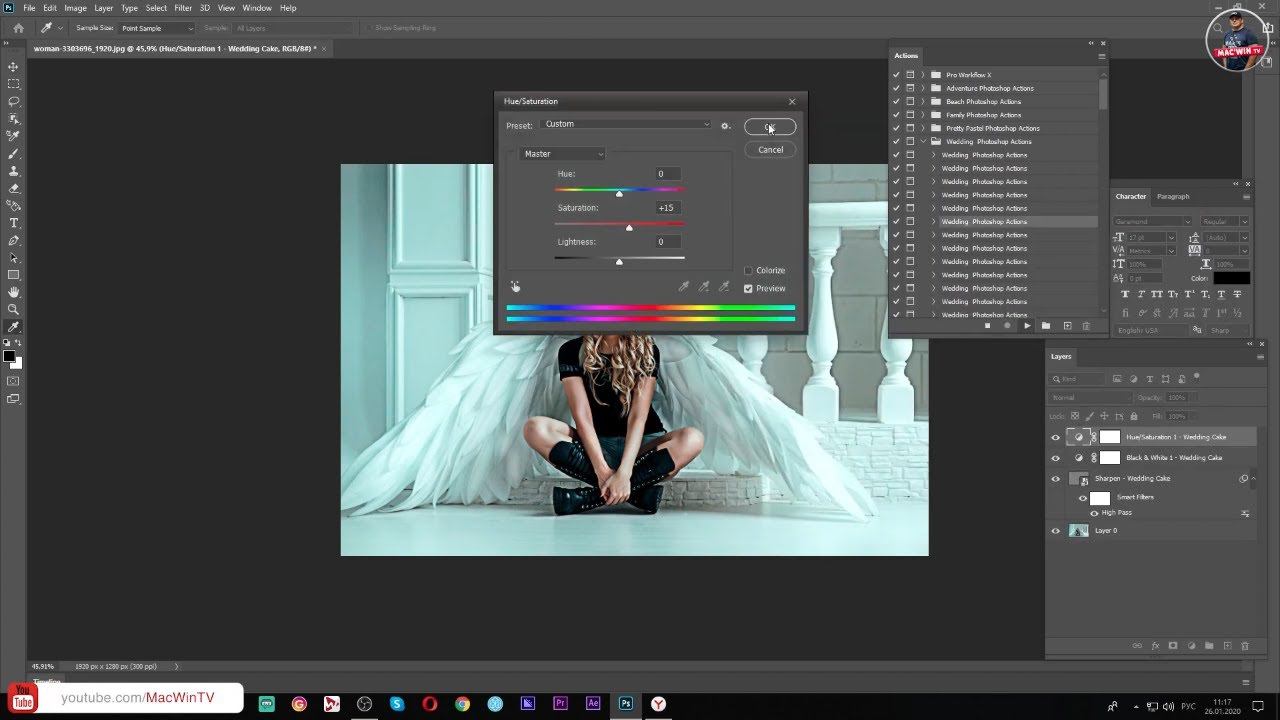This screenshot has height=720, width=1280.
Task: Click the Play selection button in Actions panel
Action: [x=1026, y=326]
